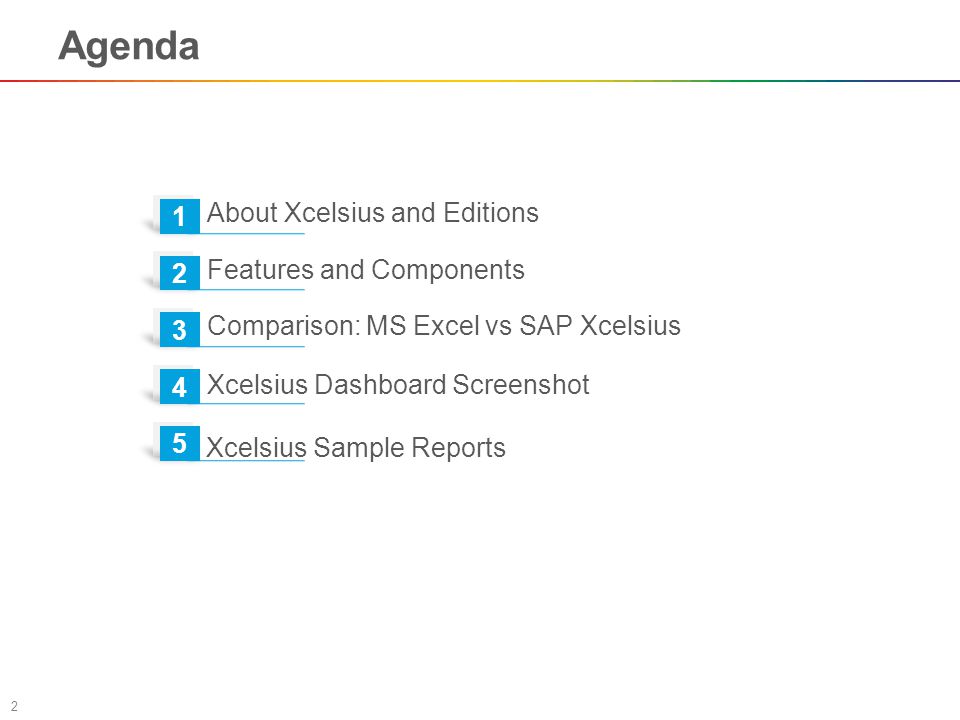The height and width of the screenshot is (720, 960).
Task: Select the blue number 4 badge
Action: 179,386
